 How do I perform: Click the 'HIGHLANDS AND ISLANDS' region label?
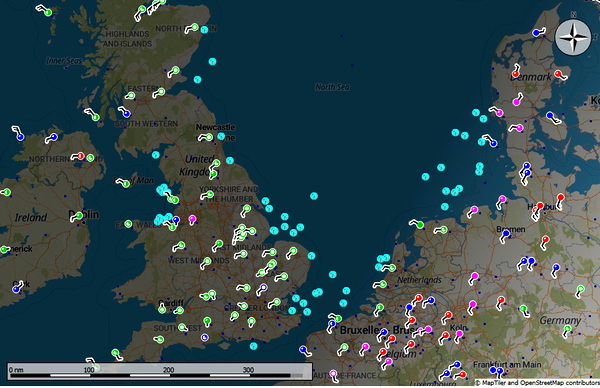(127, 39)
